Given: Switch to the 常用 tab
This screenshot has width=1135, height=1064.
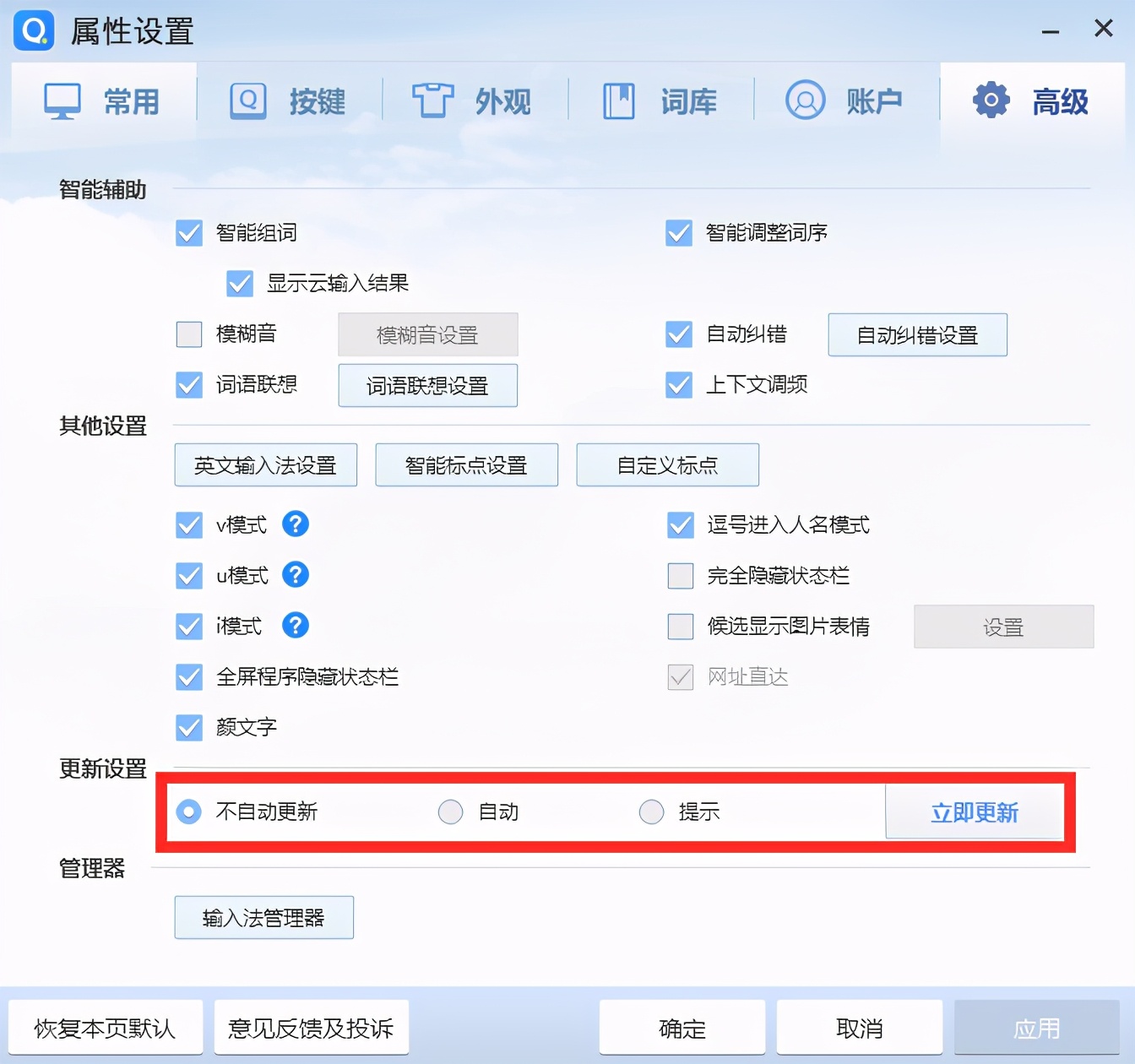Looking at the screenshot, I should 101,100.
